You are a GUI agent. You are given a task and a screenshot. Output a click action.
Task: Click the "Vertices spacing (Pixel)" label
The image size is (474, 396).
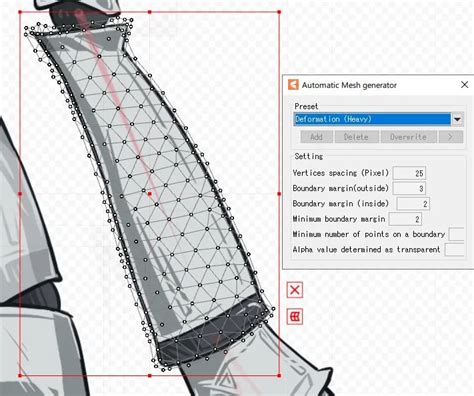(341, 173)
